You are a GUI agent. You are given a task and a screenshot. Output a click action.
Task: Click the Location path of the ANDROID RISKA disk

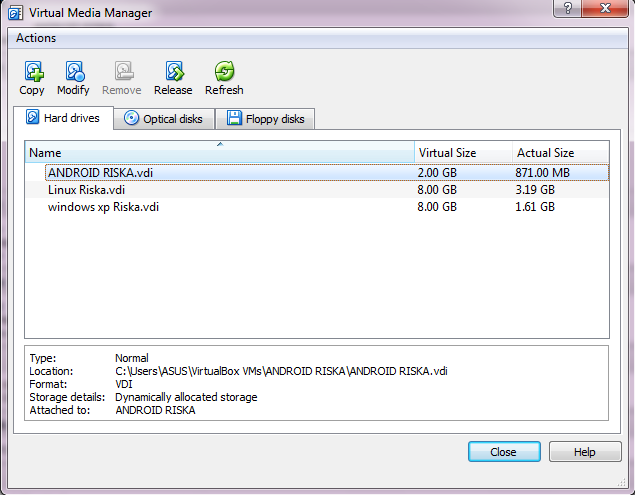point(281,371)
